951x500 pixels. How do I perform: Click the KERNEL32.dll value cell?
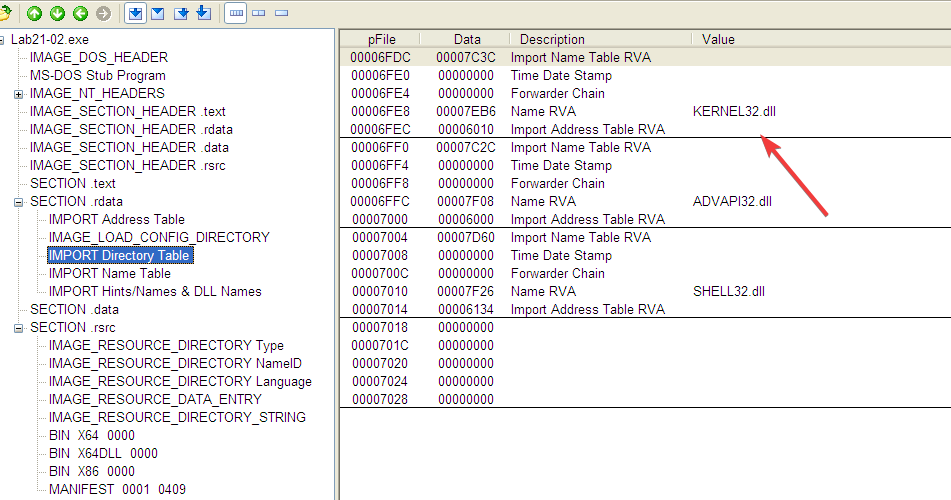734,112
